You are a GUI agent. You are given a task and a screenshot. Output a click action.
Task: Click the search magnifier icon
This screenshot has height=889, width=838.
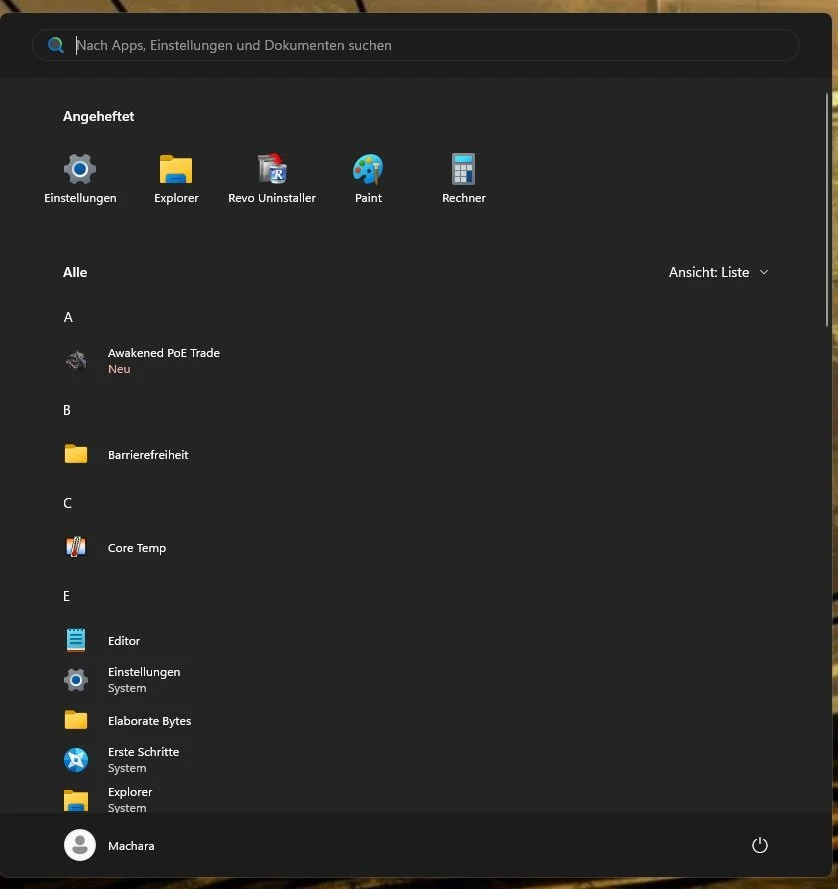[56, 45]
